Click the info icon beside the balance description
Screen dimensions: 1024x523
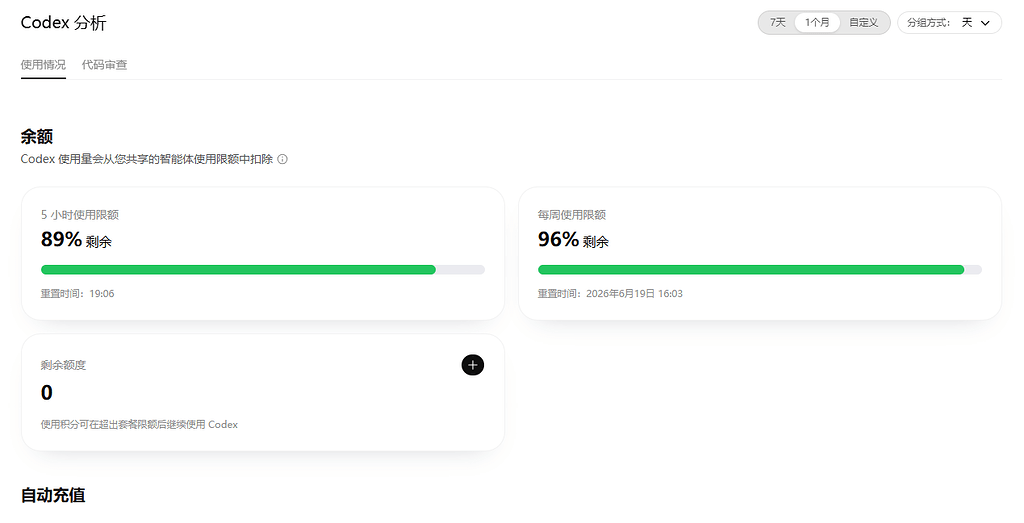coord(282,159)
